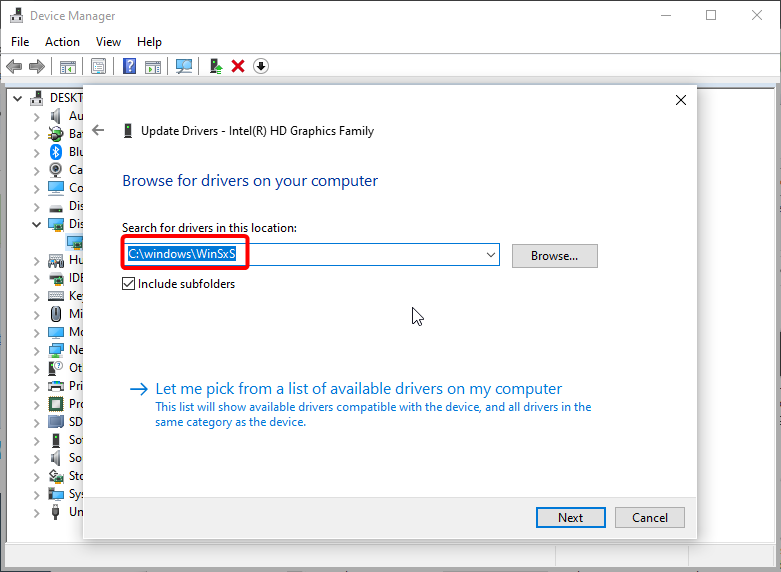Close the Update Drivers dialog with its X
The width and height of the screenshot is (781, 572).
point(680,100)
